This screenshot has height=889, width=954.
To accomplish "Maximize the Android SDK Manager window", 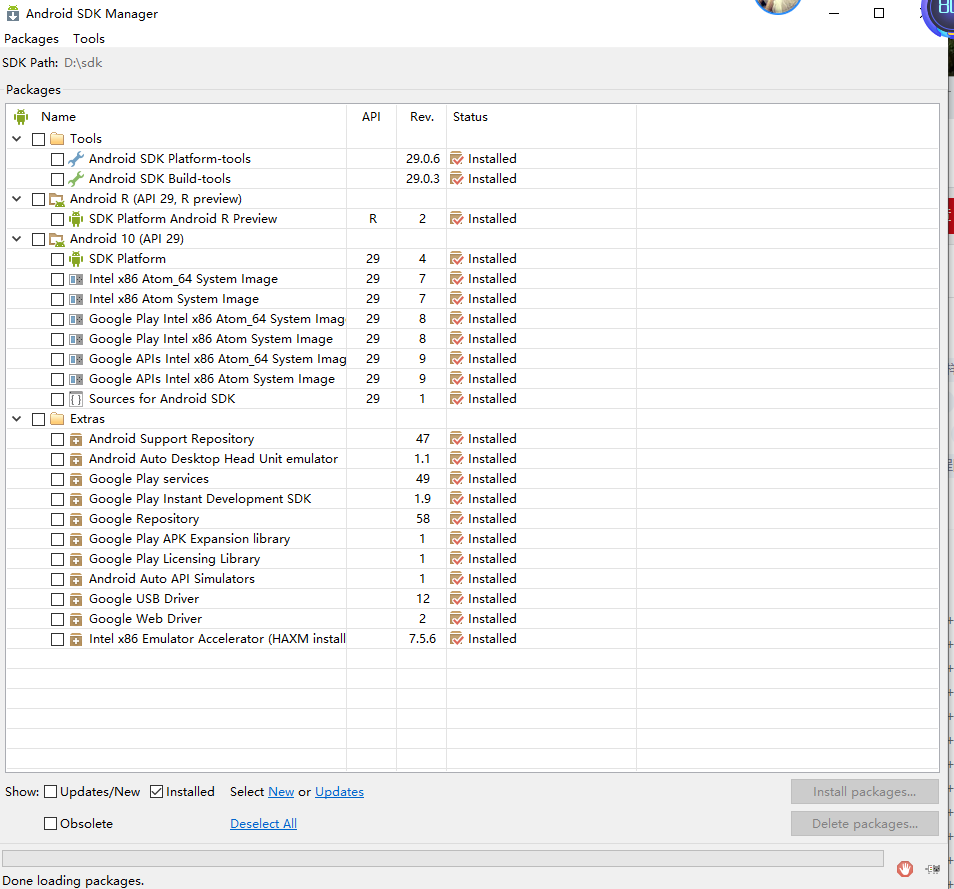I will click(x=879, y=13).
